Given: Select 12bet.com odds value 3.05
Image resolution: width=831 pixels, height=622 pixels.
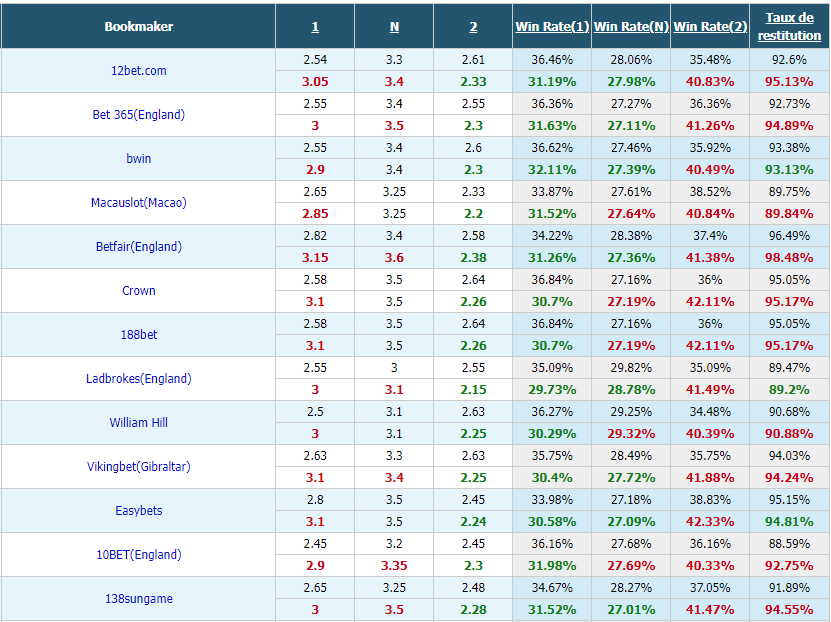Looking at the screenshot, I should coord(315,82).
